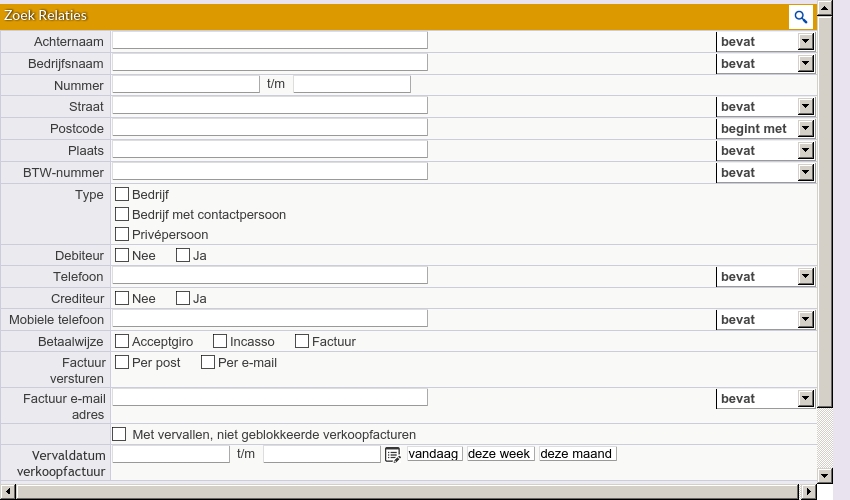850x500 pixels.
Task: Tick the Bedrijf type checkbox
Action: [x=122, y=195]
